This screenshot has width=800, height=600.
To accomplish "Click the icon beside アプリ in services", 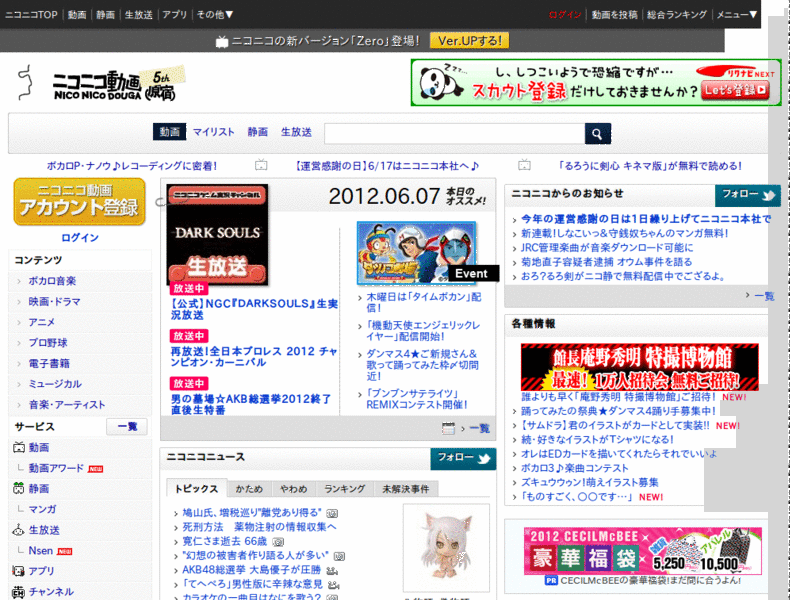I will (19, 571).
